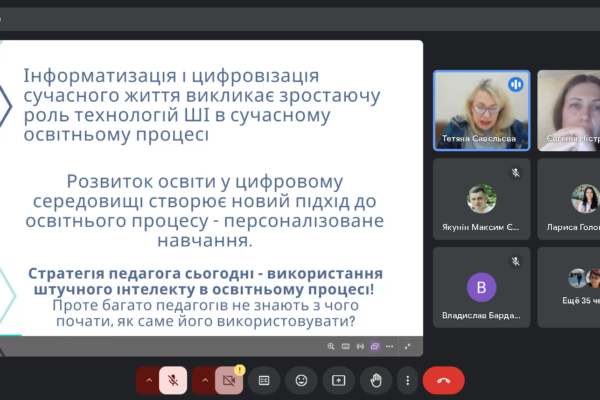Click the purple B avatar
The width and height of the screenshot is (600, 400).
pos(481,287)
